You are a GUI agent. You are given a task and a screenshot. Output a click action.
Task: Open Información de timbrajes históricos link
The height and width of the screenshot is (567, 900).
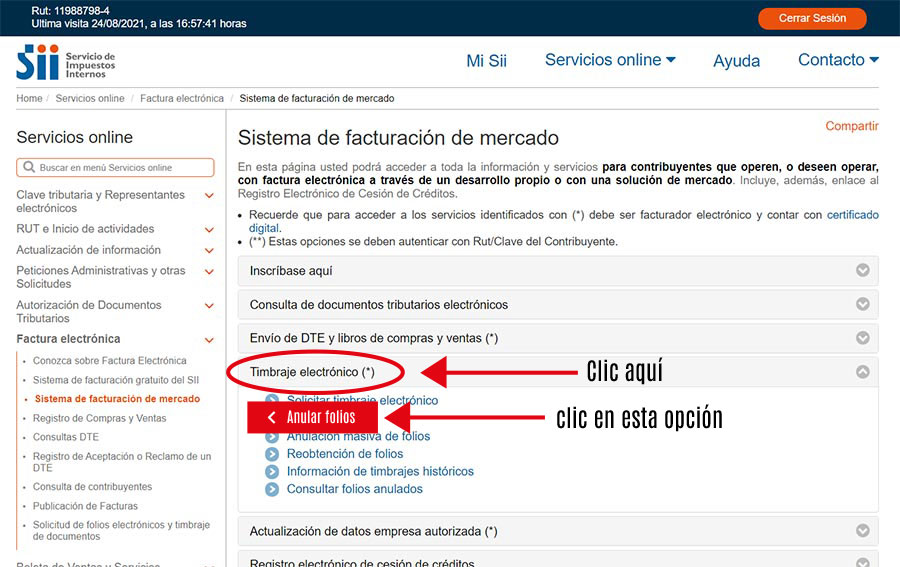tap(381, 472)
